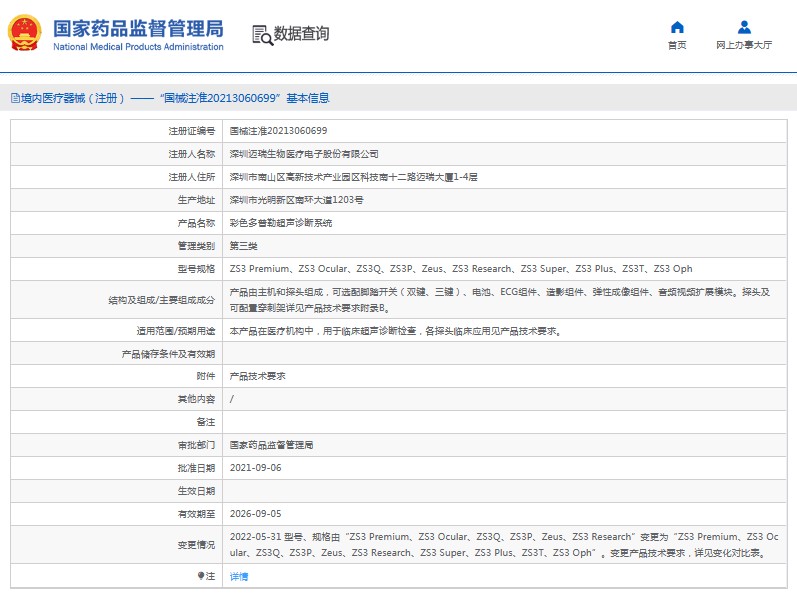The image size is (797, 596).
Task: Click the 注册证编号 row label
Action: [192, 131]
